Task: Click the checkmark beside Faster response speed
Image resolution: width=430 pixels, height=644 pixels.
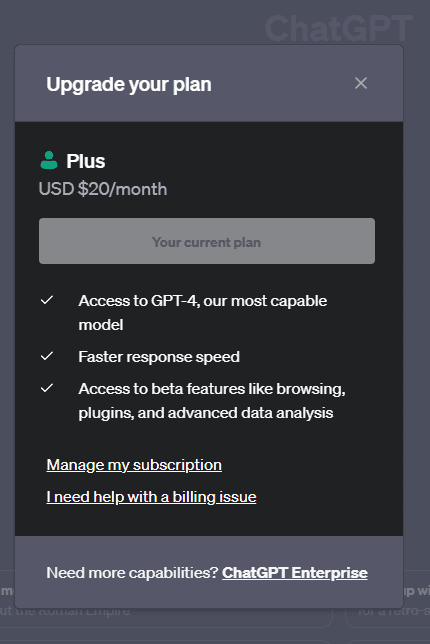Action: point(47,356)
